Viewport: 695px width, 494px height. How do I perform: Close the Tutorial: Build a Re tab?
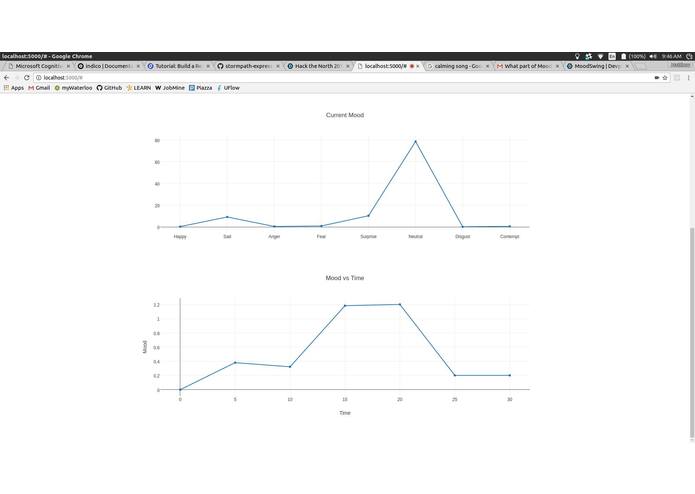tap(208, 66)
